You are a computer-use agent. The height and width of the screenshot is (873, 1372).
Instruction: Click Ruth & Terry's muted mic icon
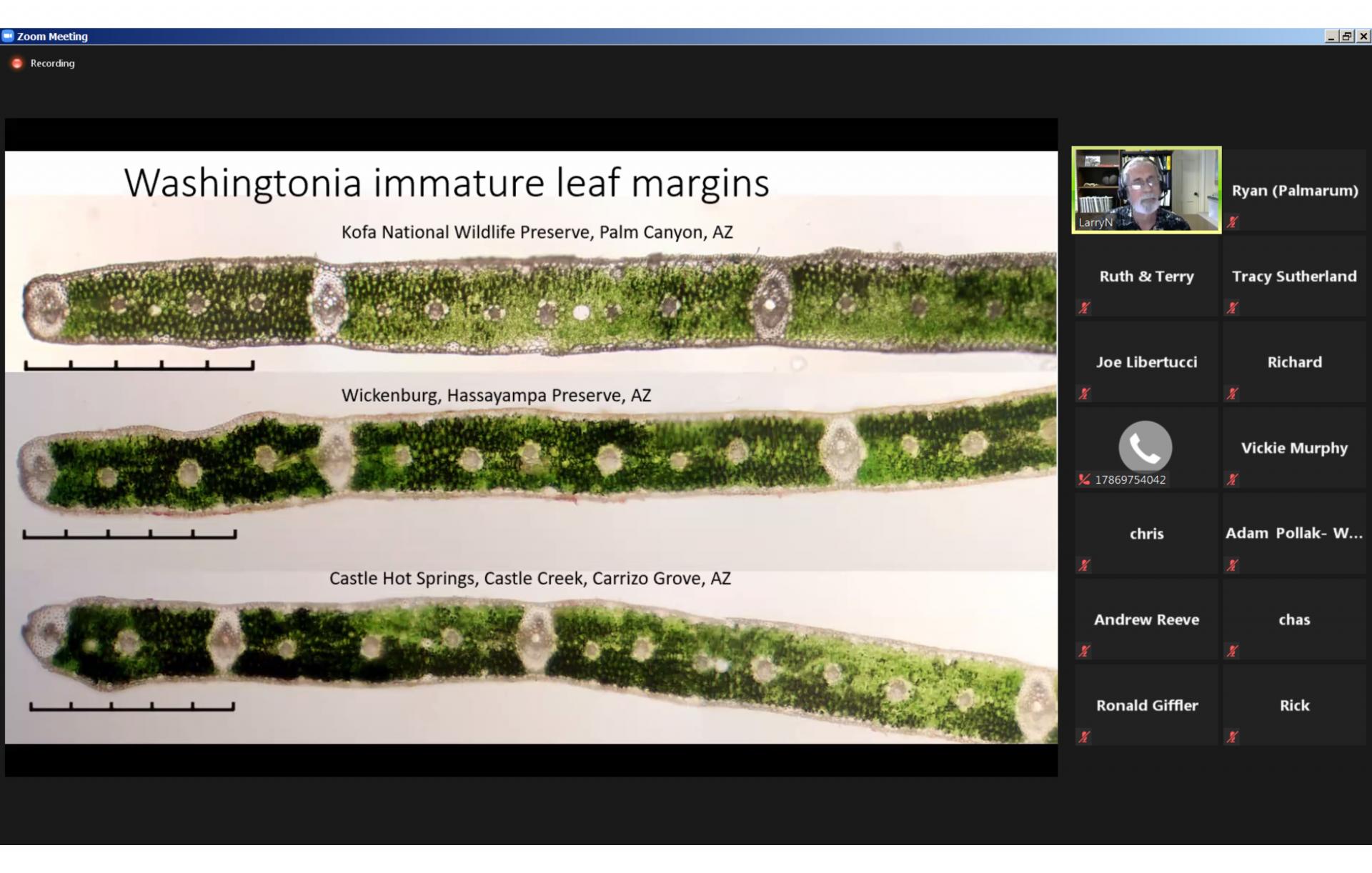click(x=1085, y=308)
